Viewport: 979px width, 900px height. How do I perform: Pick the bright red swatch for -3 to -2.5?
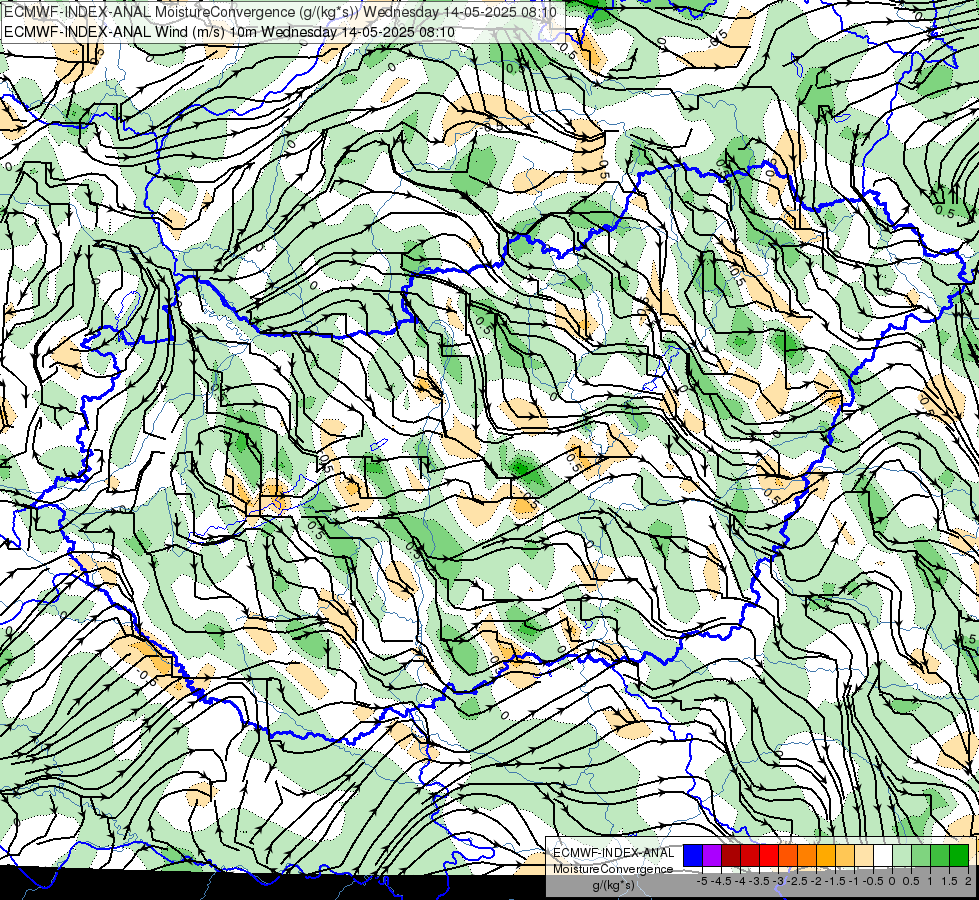(769, 856)
